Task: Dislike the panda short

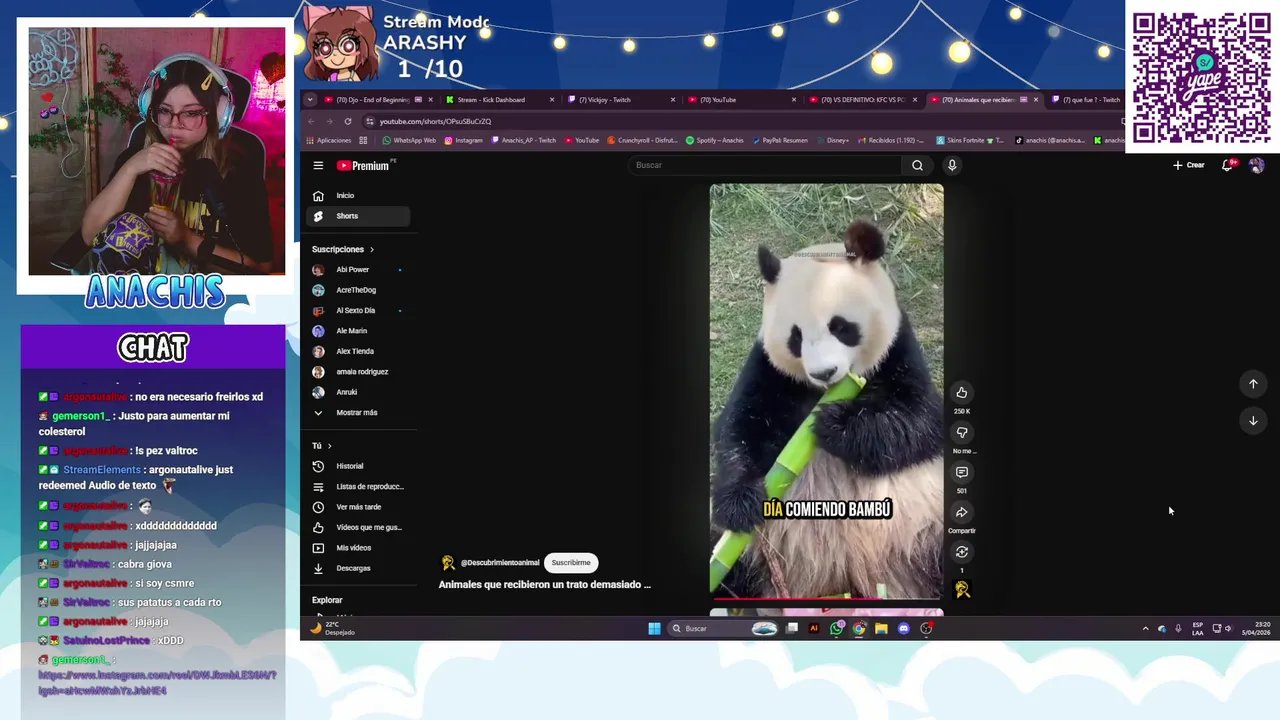Action: point(962,433)
